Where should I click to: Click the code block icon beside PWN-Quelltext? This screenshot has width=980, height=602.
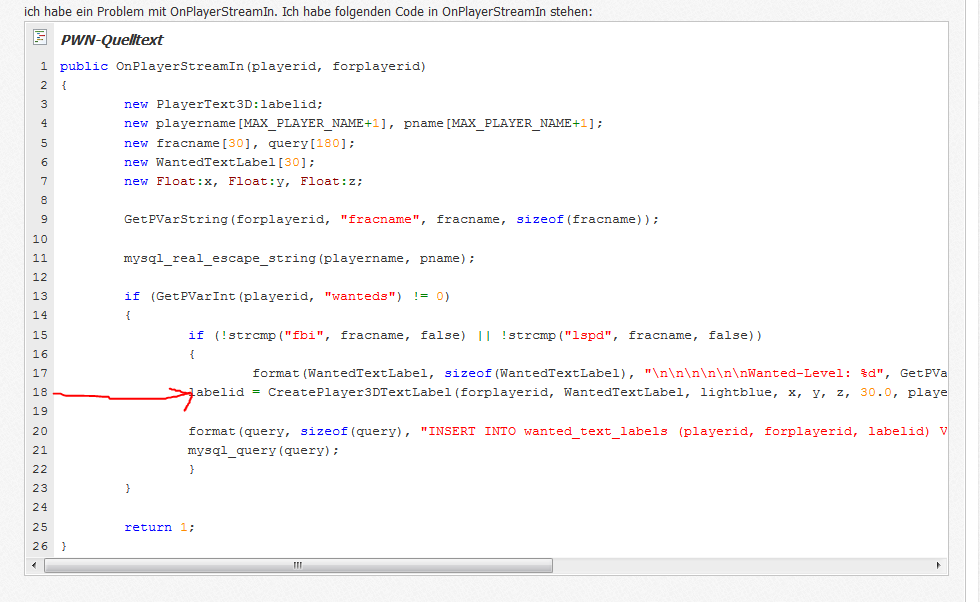(x=40, y=38)
